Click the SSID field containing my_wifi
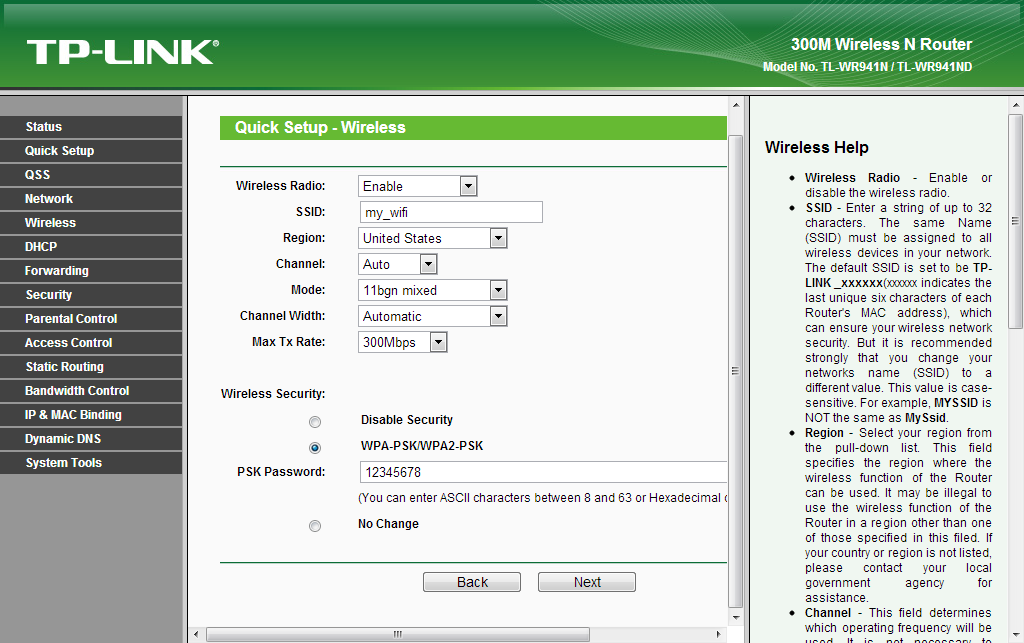 point(451,212)
